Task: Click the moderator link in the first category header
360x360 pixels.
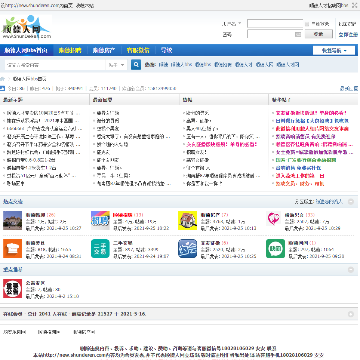Action: pos(329,202)
